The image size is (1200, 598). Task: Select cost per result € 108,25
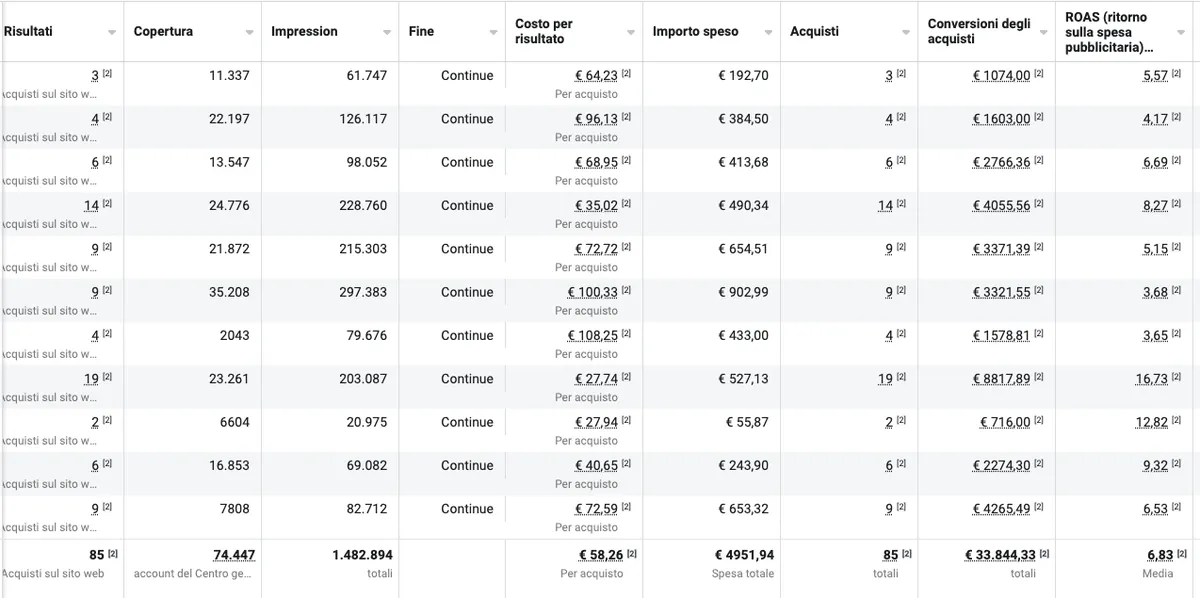pyautogui.click(x=593, y=336)
